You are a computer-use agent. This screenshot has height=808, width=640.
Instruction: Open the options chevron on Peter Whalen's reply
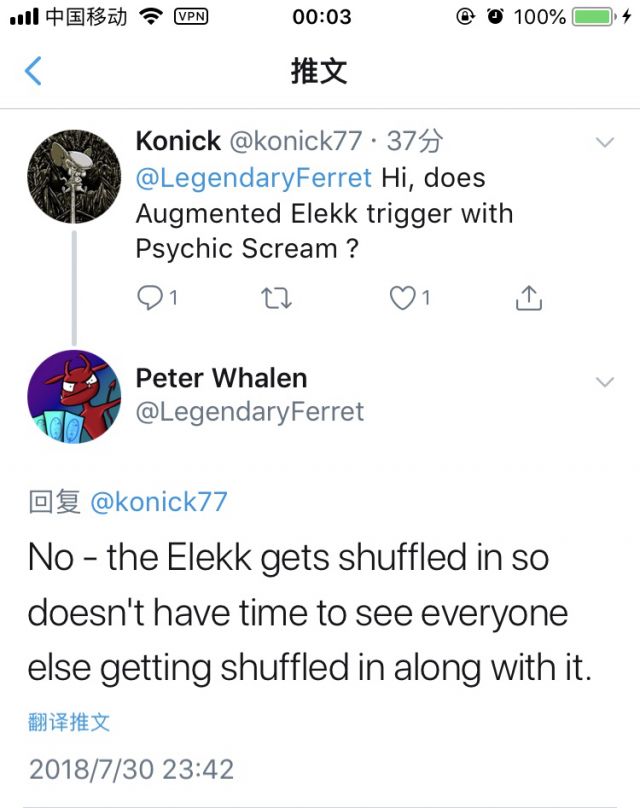coord(604,382)
